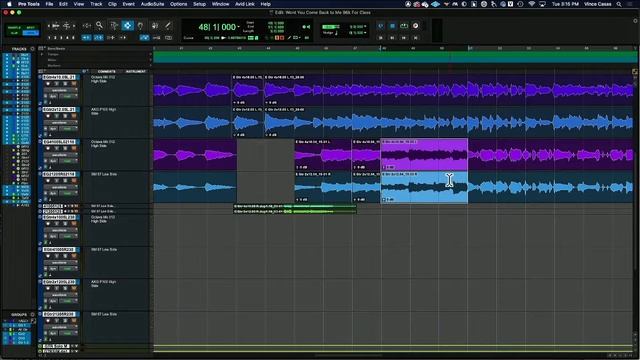640x360 pixels.
Task: Click the Go to End transport button
Action: pos(416,38)
